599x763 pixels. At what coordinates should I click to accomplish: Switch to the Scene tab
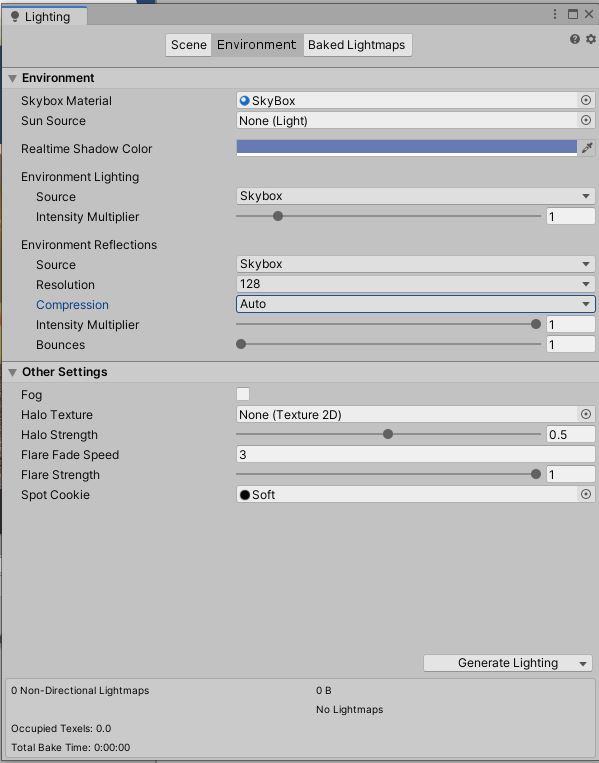pos(188,45)
